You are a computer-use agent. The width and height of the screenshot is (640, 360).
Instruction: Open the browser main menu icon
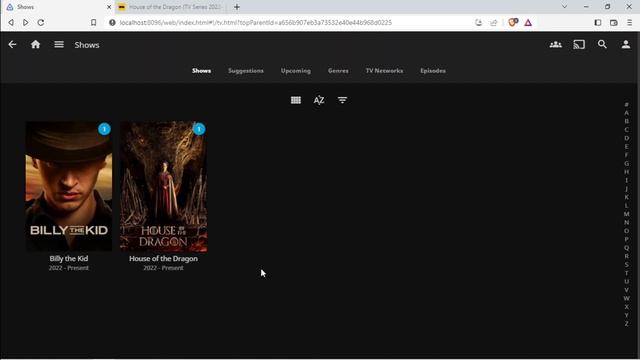point(629,22)
